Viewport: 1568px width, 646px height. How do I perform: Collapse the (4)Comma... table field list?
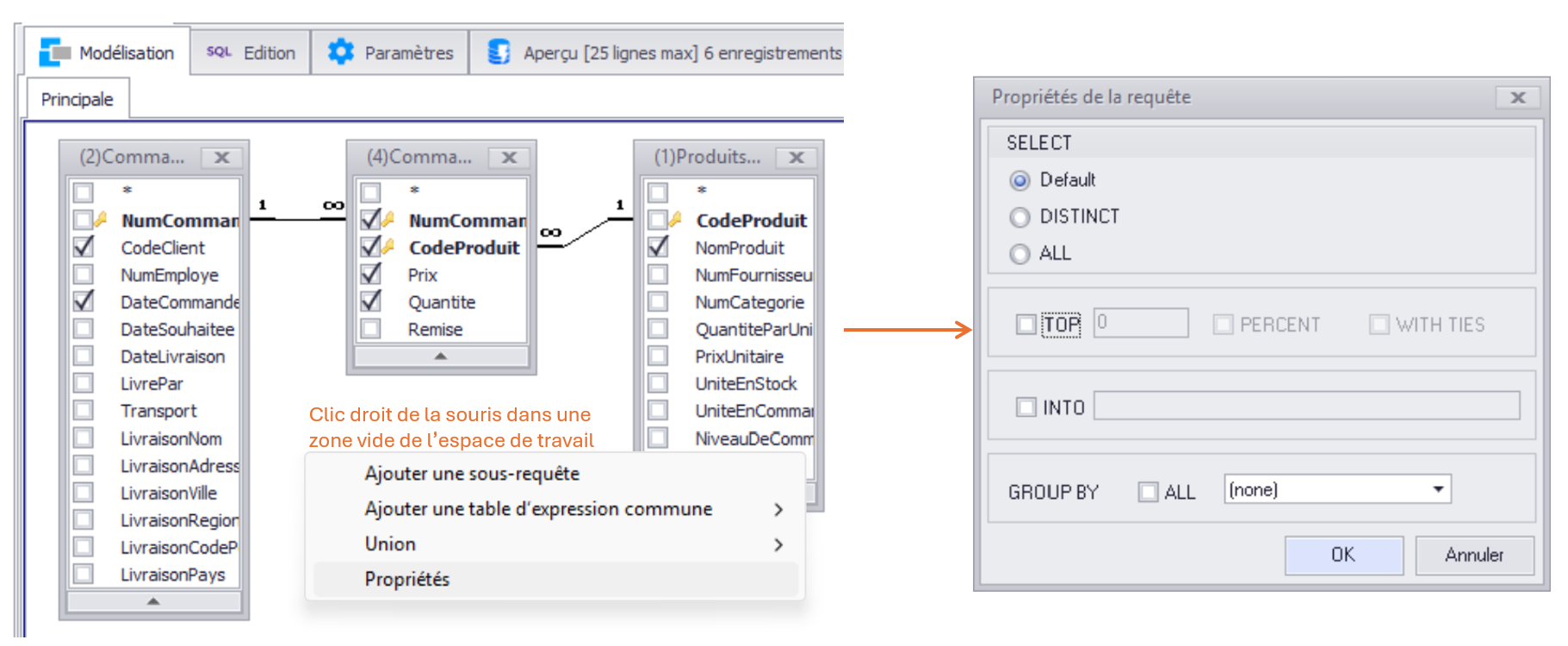(x=441, y=356)
